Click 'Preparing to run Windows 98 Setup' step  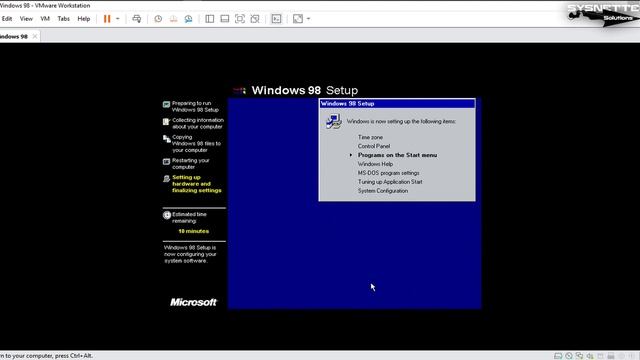[x=195, y=107]
